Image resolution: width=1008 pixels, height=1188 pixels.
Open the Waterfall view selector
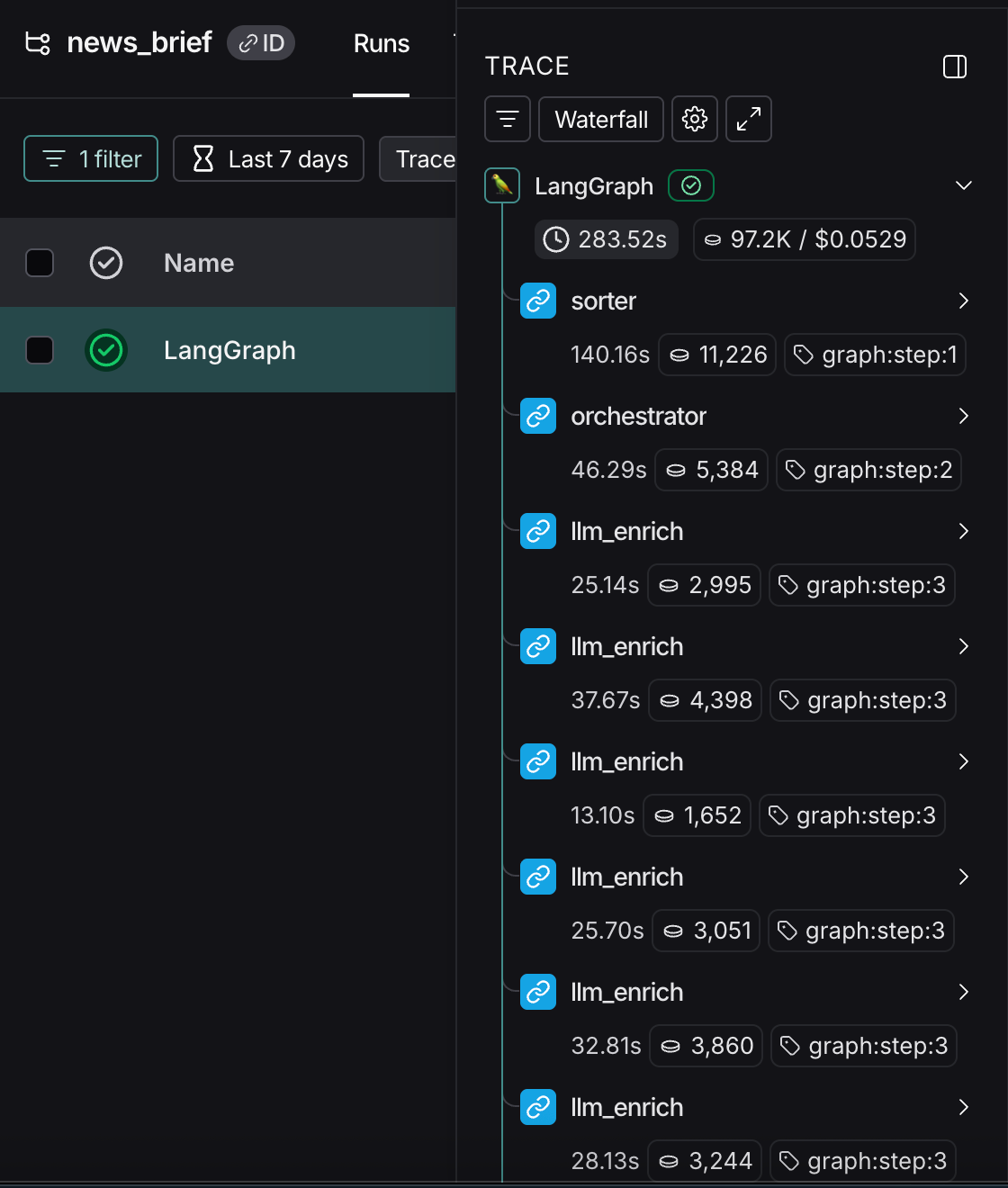click(601, 119)
